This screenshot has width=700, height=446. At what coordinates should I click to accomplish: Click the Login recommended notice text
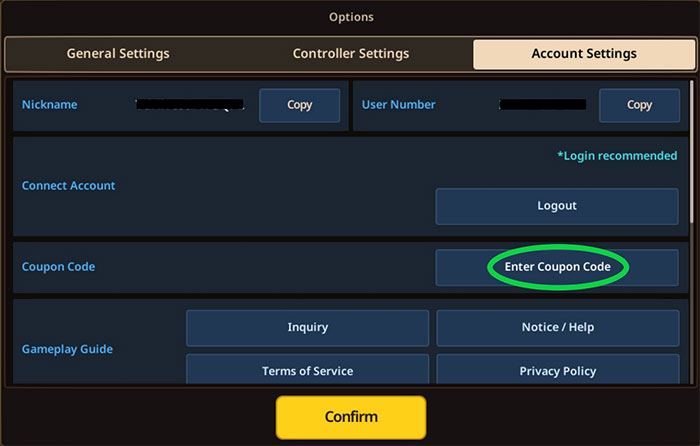(617, 156)
